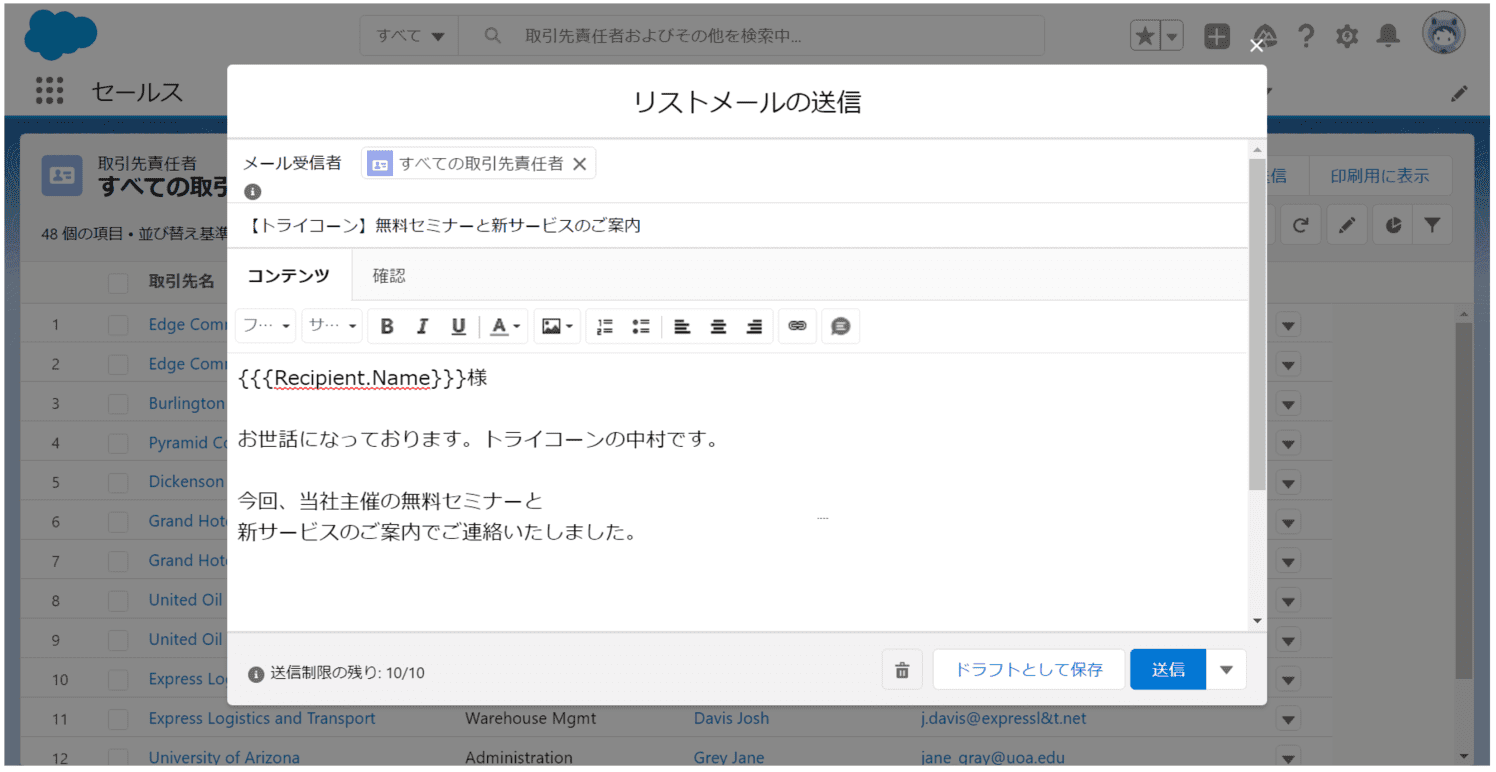Align text to the right
This screenshot has height=772, width=1496.
click(x=754, y=326)
